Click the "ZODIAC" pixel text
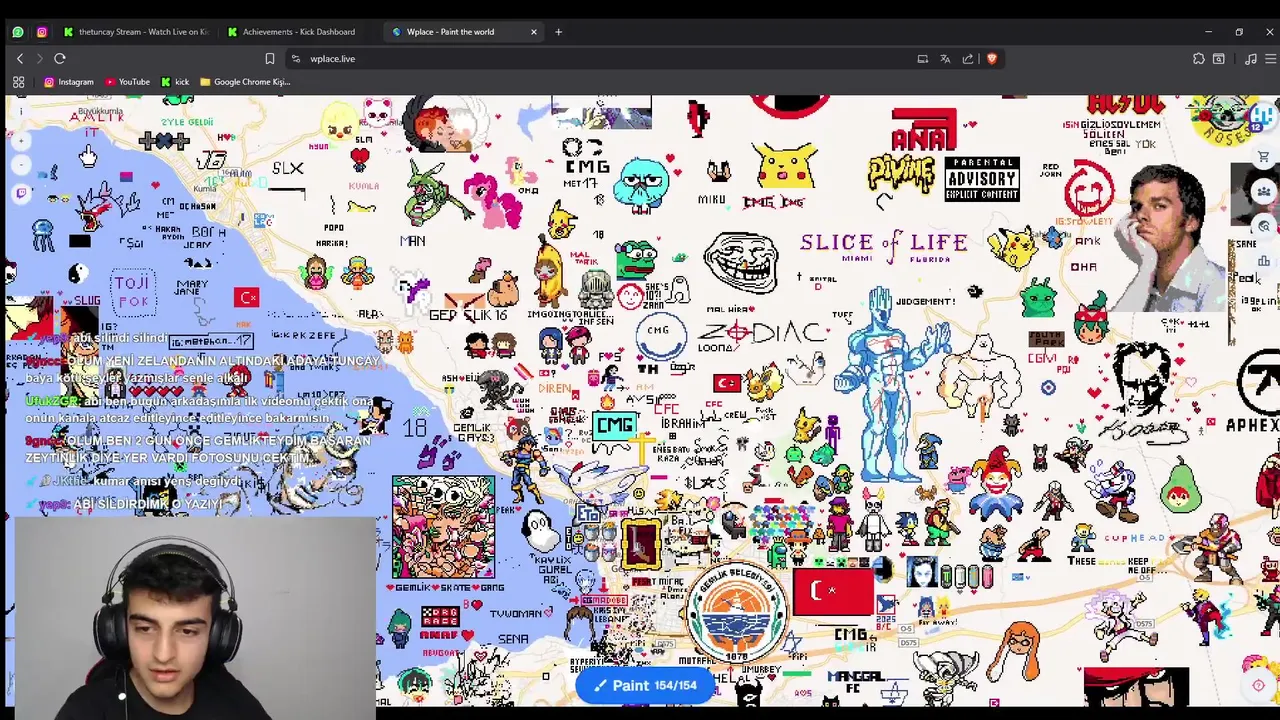Image resolution: width=1280 pixels, height=720 pixels. click(x=762, y=333)
